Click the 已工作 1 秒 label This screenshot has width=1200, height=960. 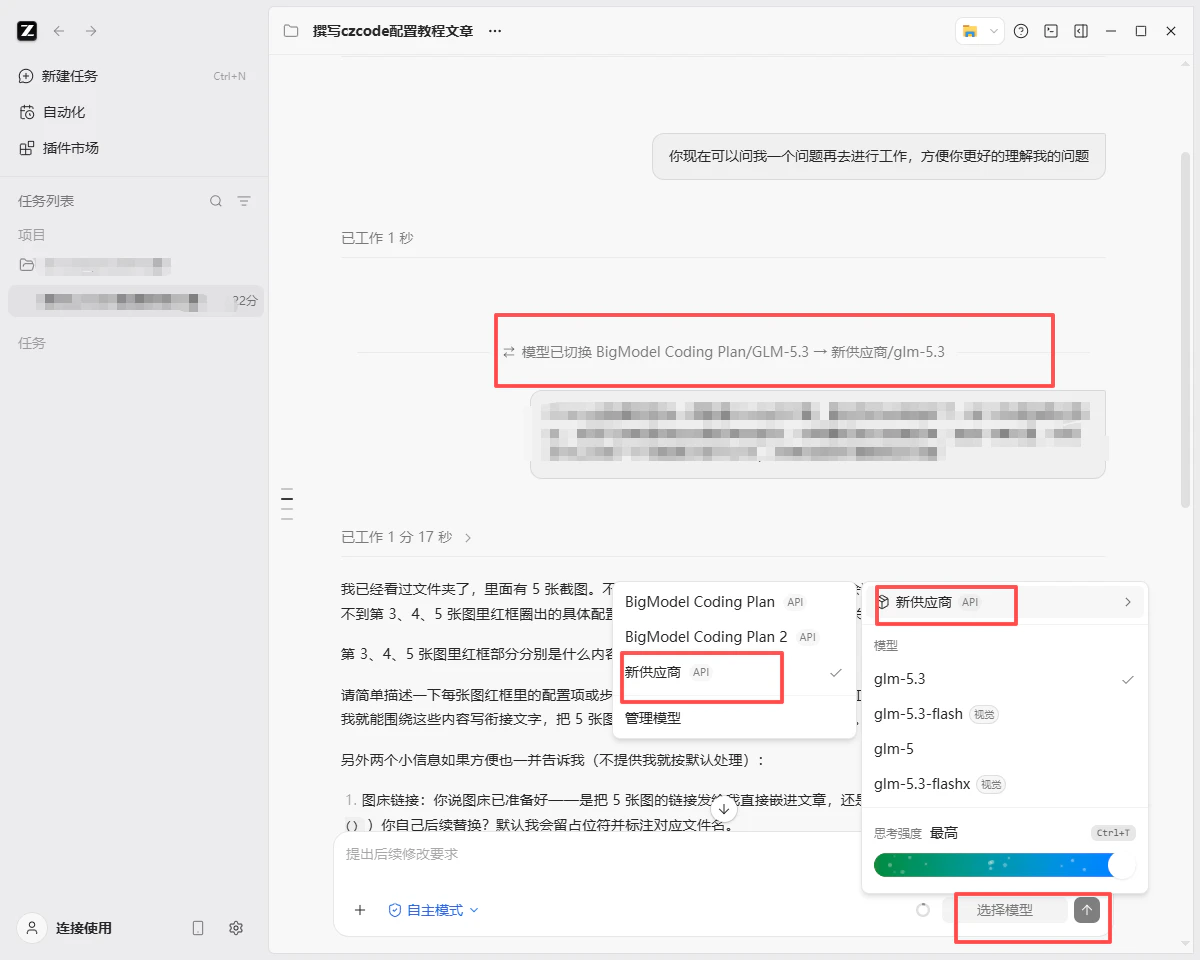point(377,238)
